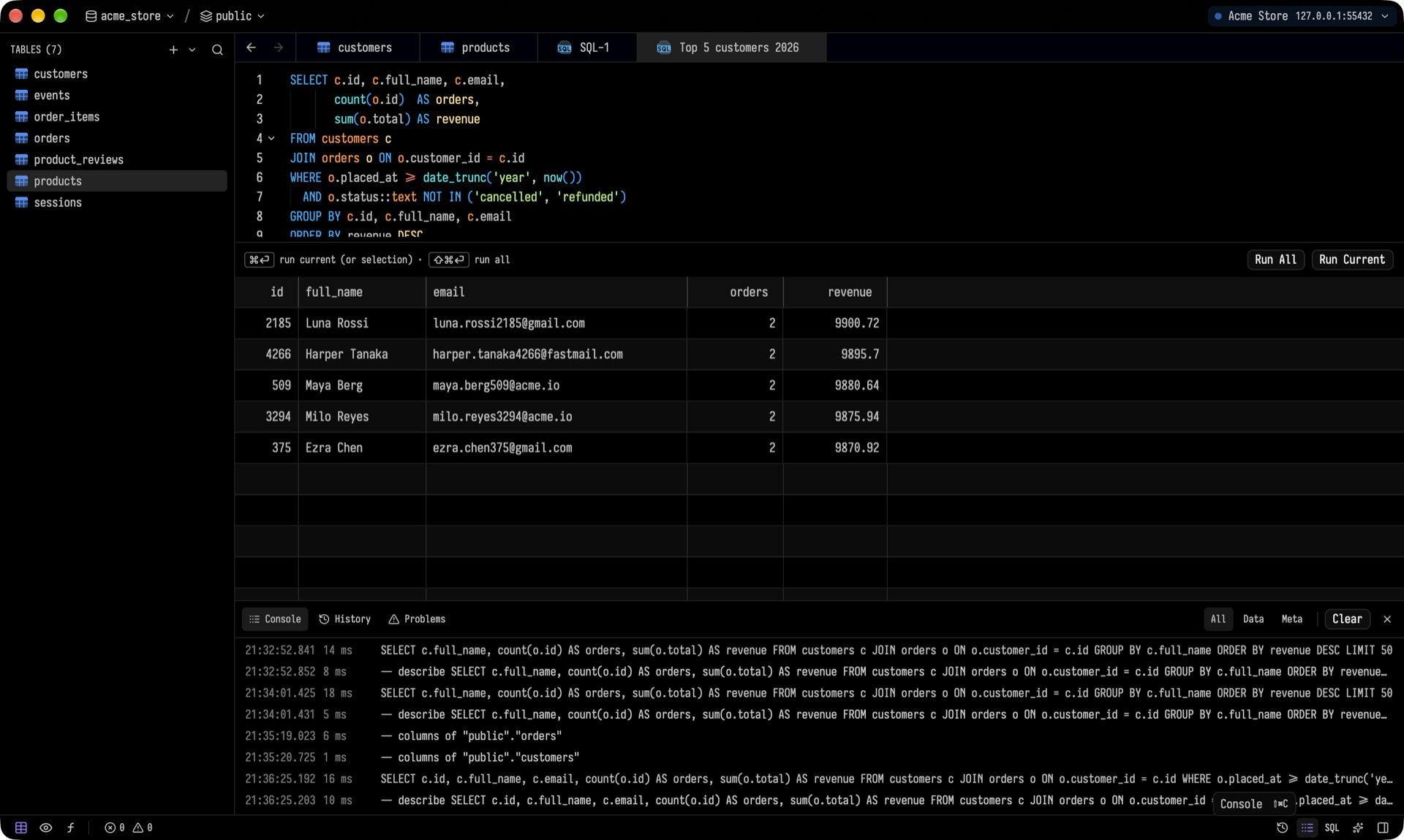Show tables view icon in status bar

click(x=21, y=828)
